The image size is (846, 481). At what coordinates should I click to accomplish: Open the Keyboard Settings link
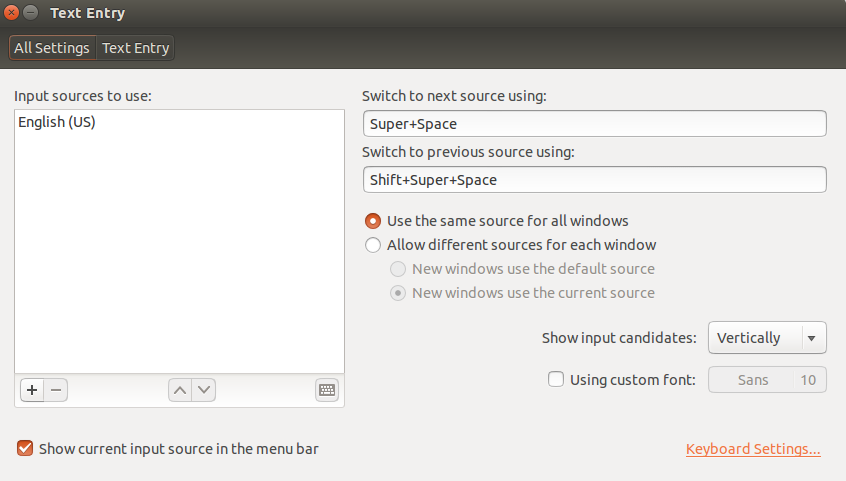[753, 450]
